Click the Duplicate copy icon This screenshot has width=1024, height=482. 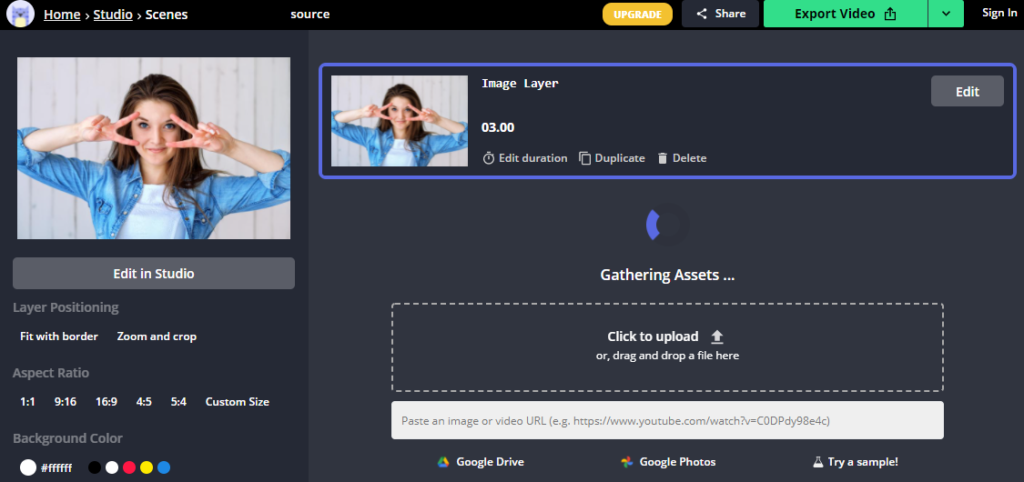(x=585, y=158)
